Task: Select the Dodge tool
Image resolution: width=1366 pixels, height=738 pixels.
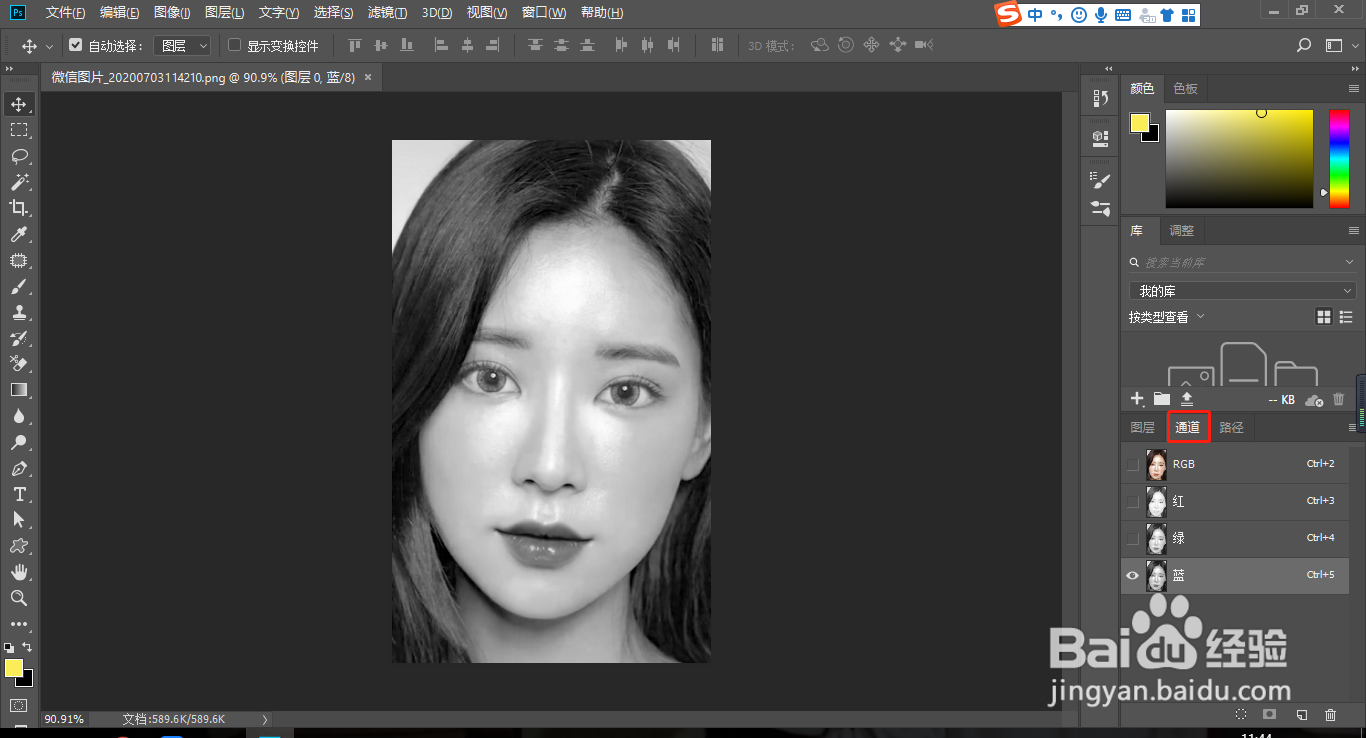Action: pos(19,442)
